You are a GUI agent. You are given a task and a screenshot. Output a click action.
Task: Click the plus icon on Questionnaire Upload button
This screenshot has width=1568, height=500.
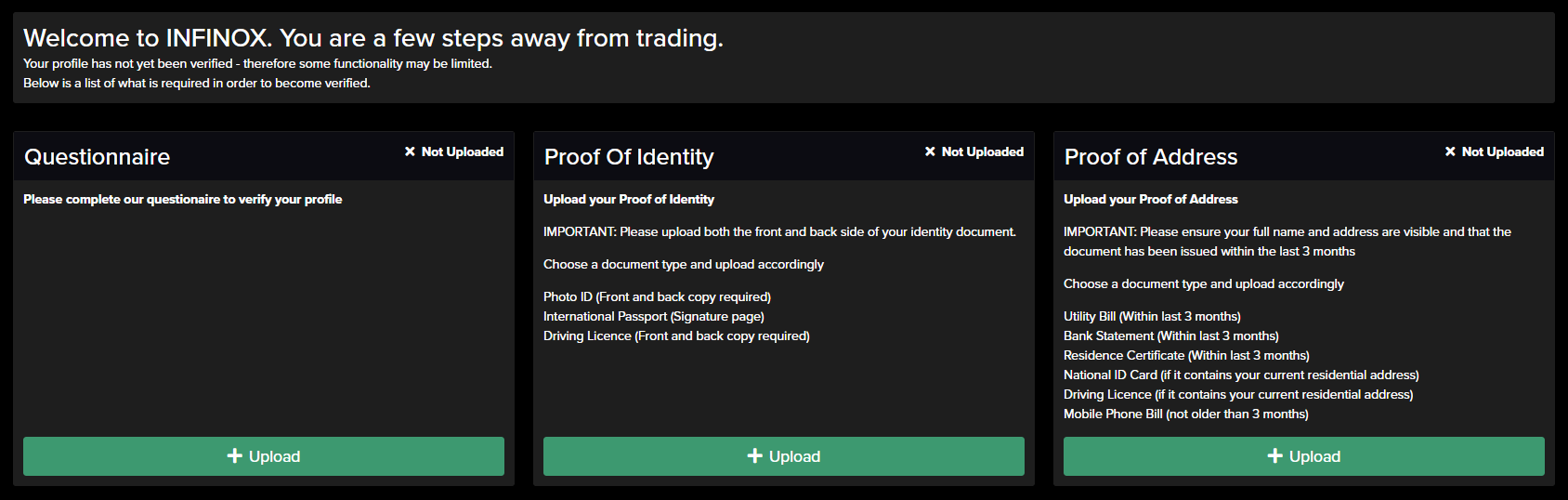coord(235,456)
